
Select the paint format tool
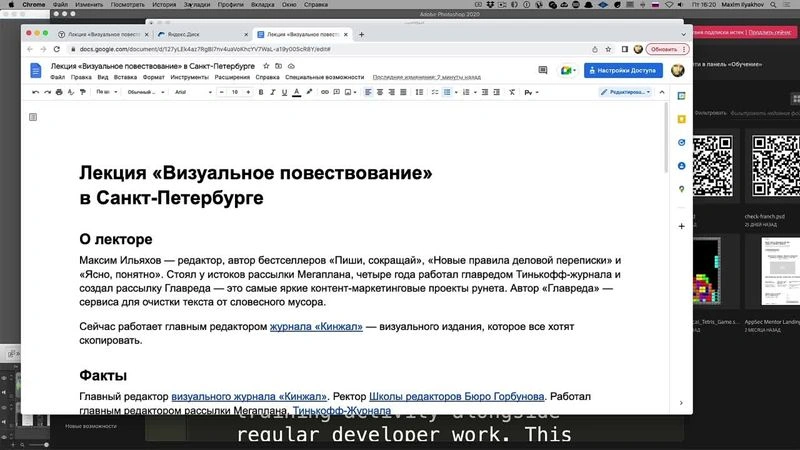point(83,92)
